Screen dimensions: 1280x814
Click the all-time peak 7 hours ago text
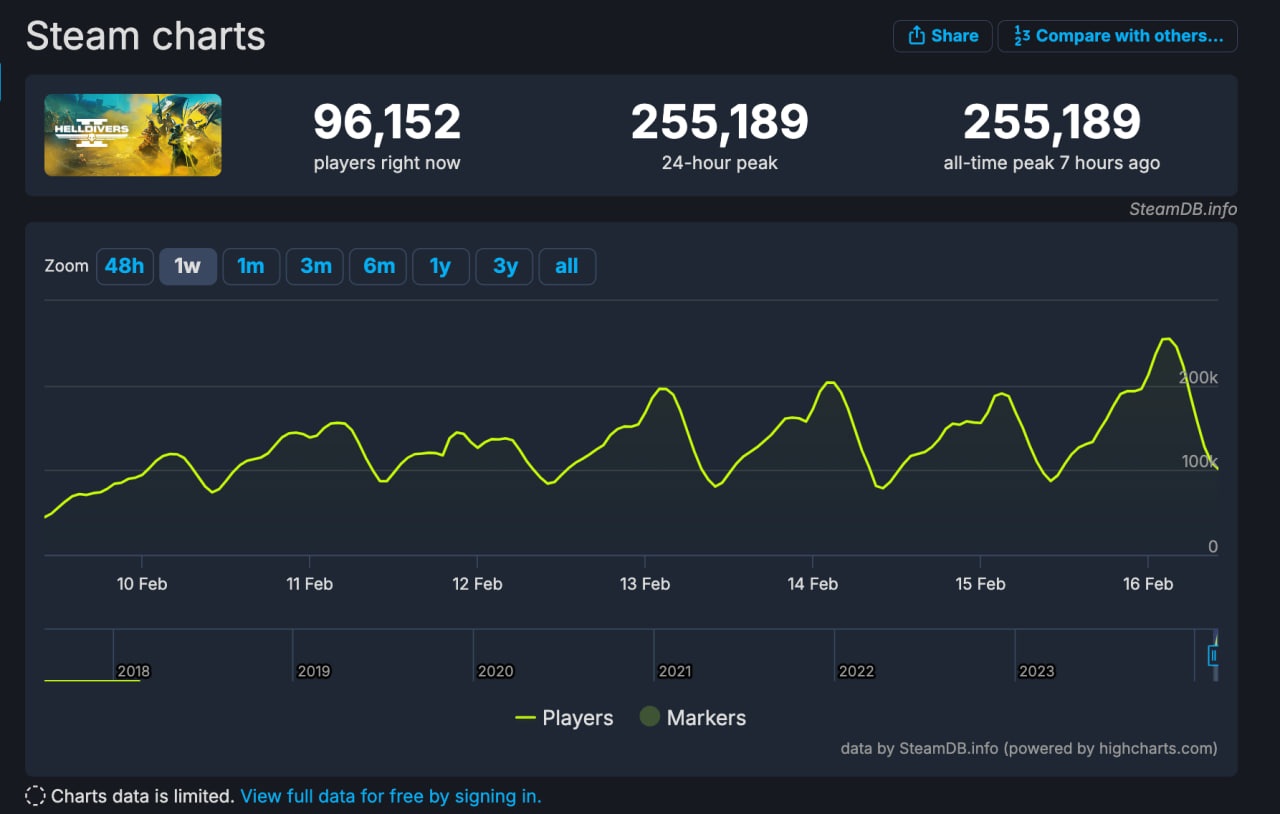coord(1052,163)
